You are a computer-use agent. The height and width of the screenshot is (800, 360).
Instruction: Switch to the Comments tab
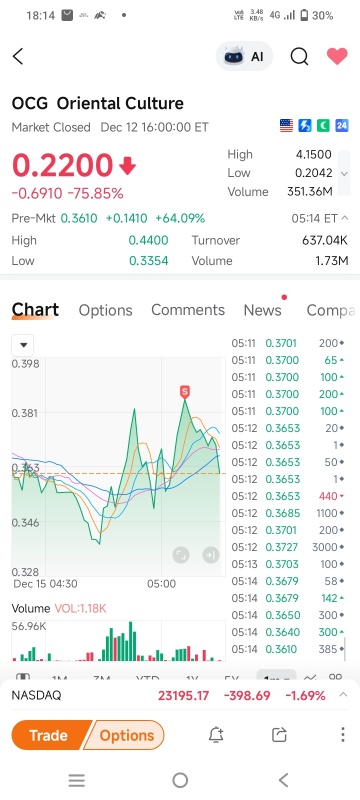click(188, 310)
